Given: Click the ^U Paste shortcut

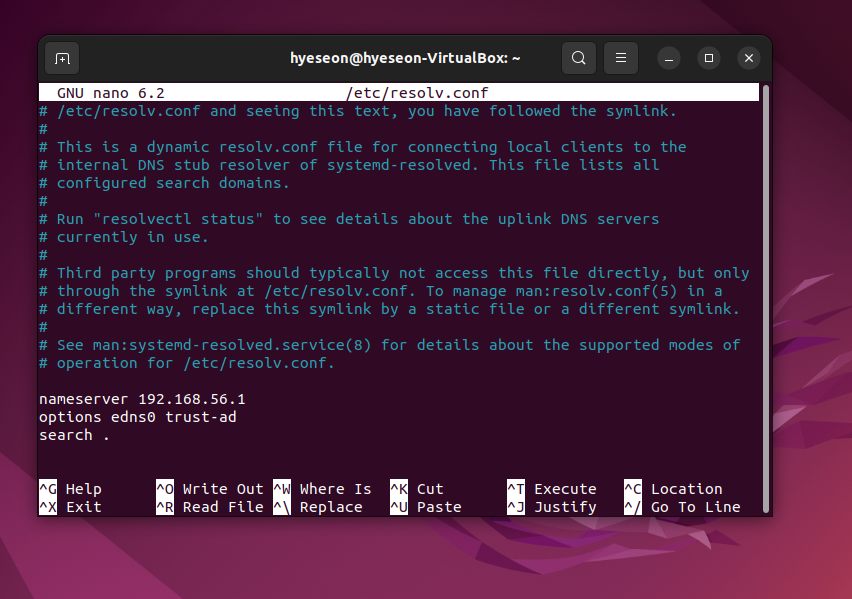Looking at the screenshot, I should click(426, 507).
